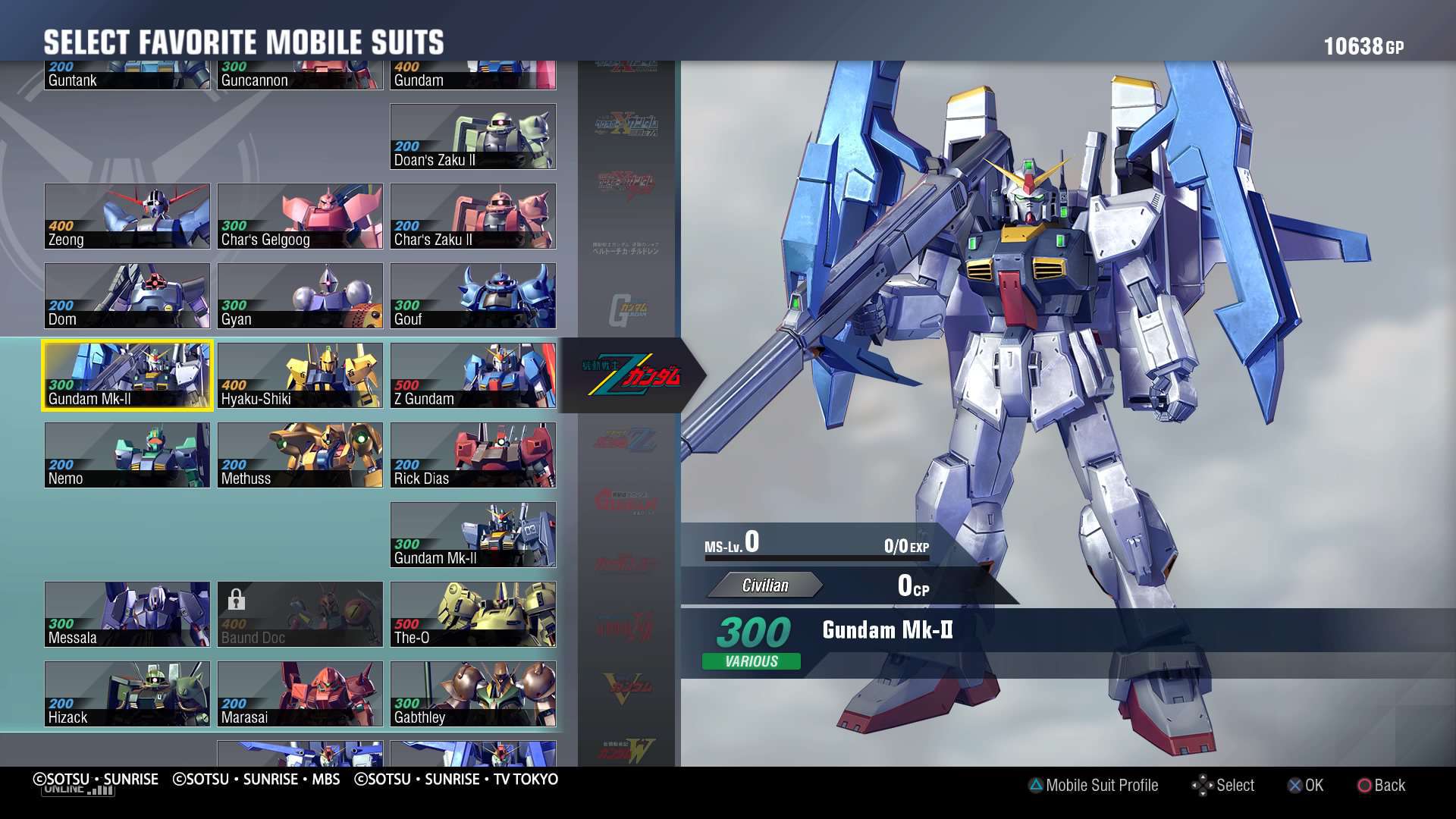Choose the Rick Dias mobile suit

(x=473, y=455)
